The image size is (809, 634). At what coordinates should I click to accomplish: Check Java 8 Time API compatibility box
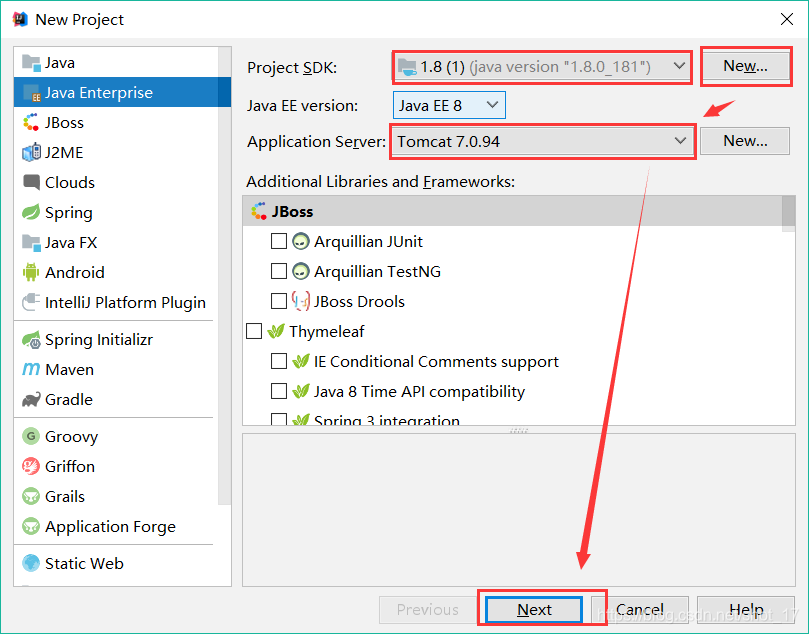coord(279,391)
